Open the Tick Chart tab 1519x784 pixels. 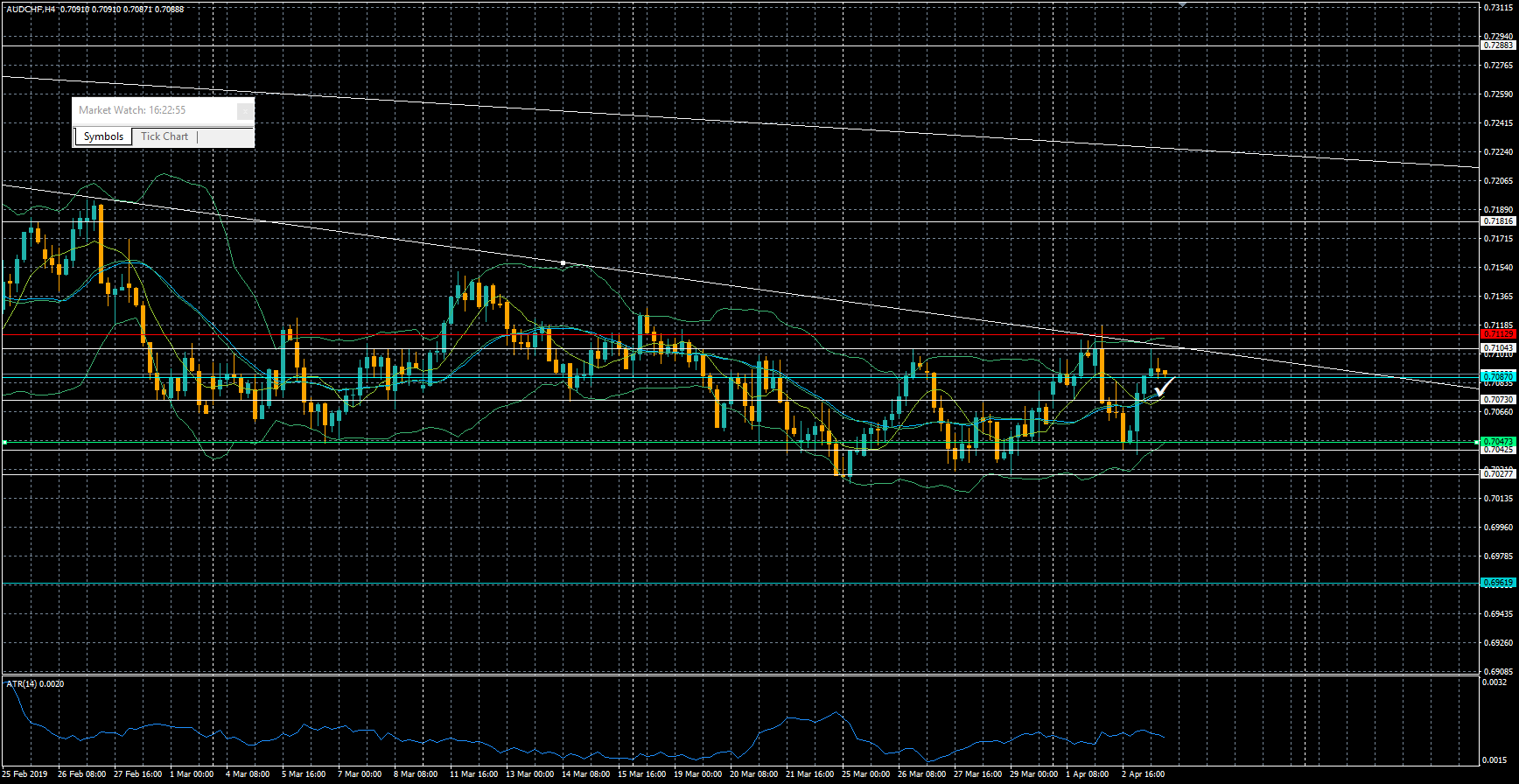(164, 136)
